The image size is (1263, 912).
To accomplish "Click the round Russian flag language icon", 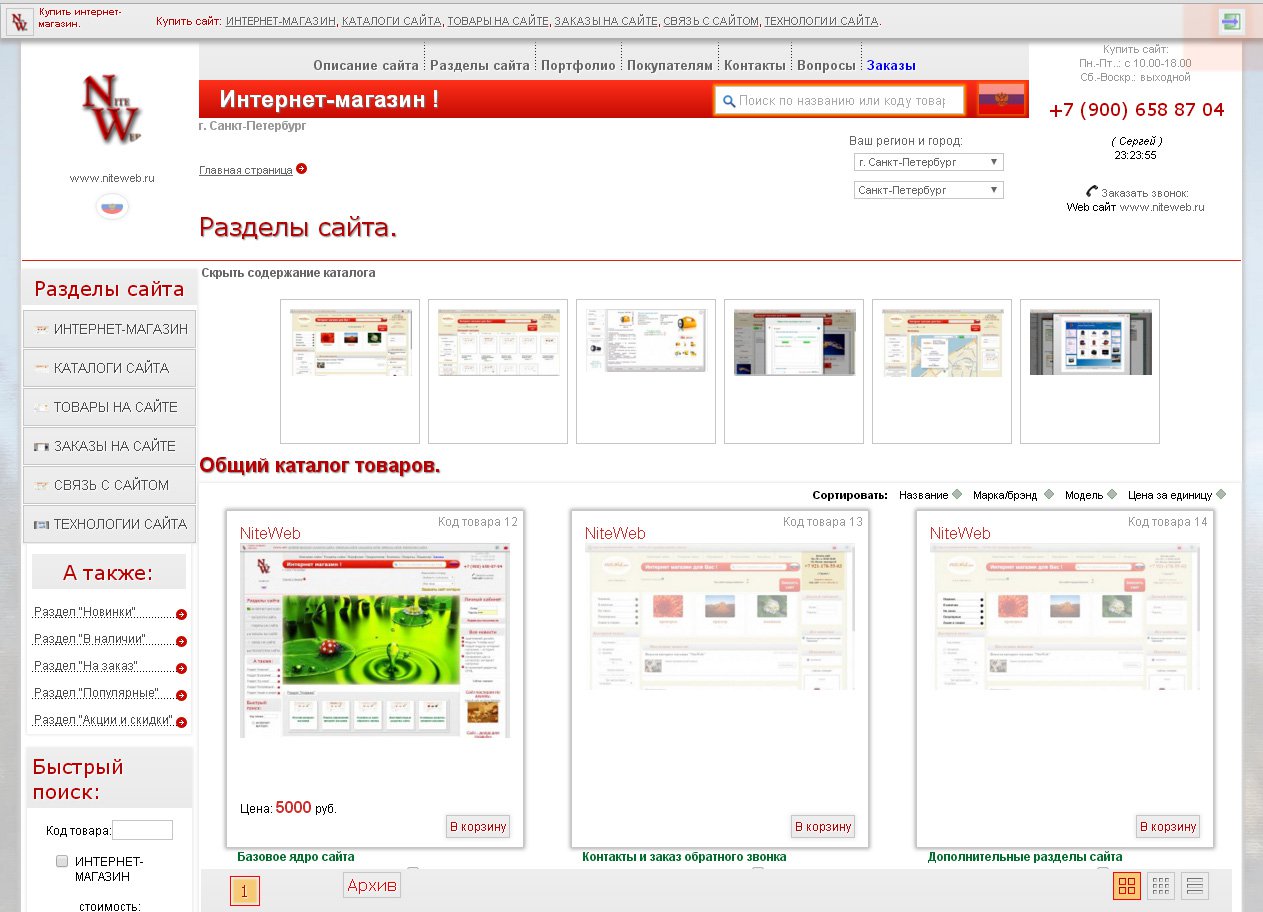I will (x=112, y=206).
